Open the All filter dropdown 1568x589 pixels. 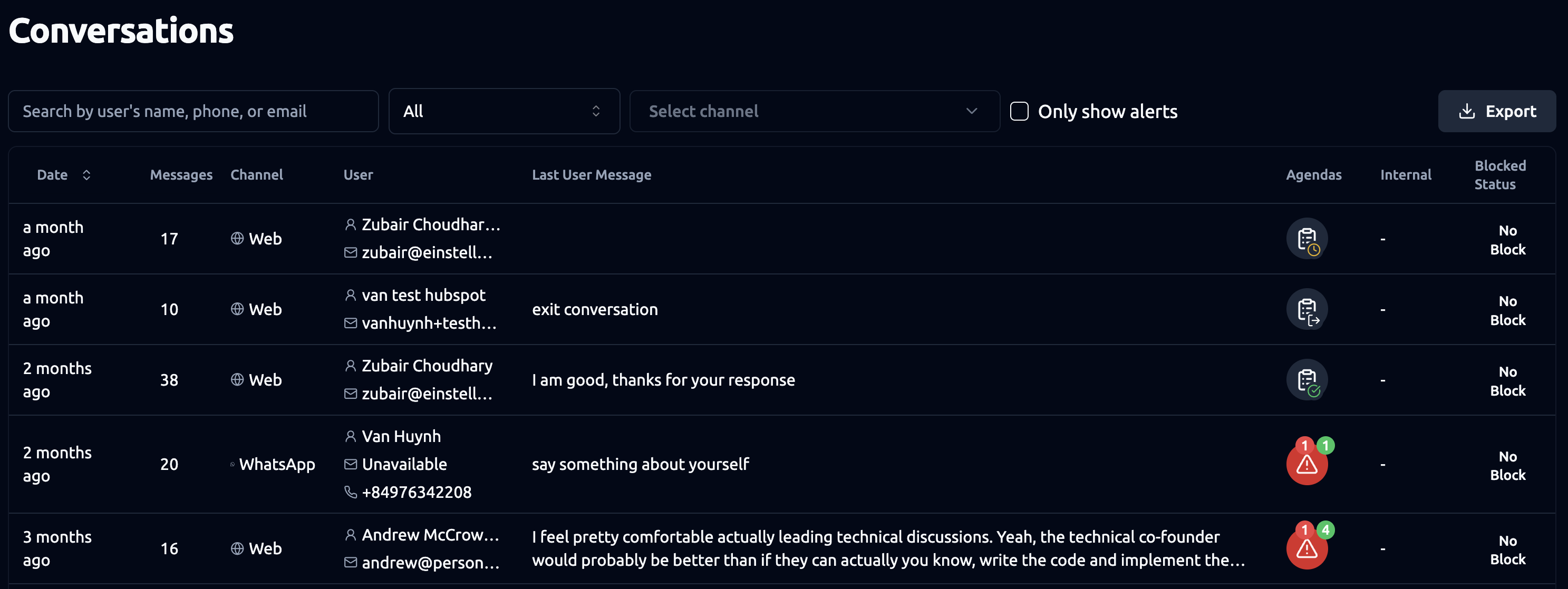click(504, 111)
